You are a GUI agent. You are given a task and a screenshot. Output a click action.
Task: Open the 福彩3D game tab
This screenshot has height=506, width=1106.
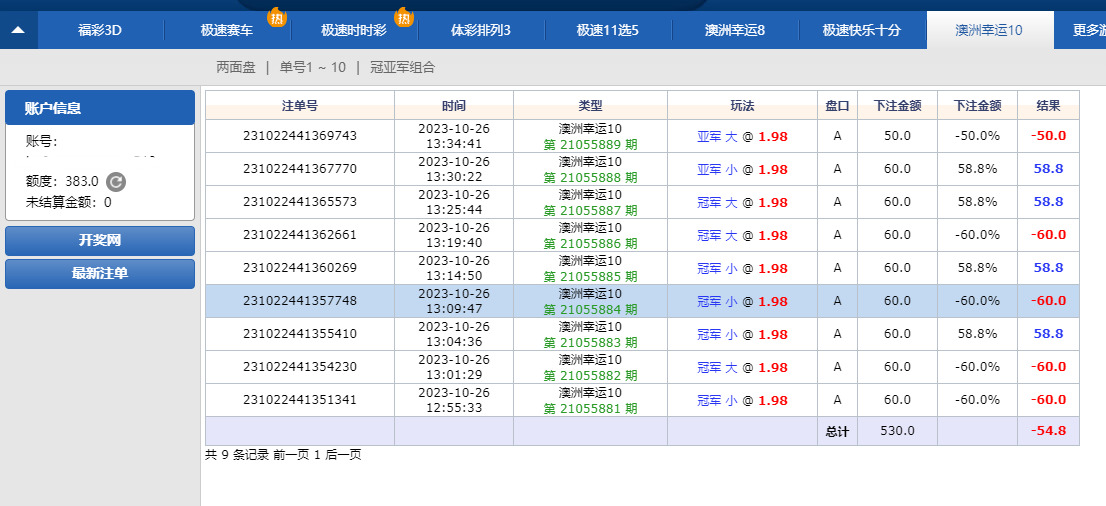[x=100, y=30]
